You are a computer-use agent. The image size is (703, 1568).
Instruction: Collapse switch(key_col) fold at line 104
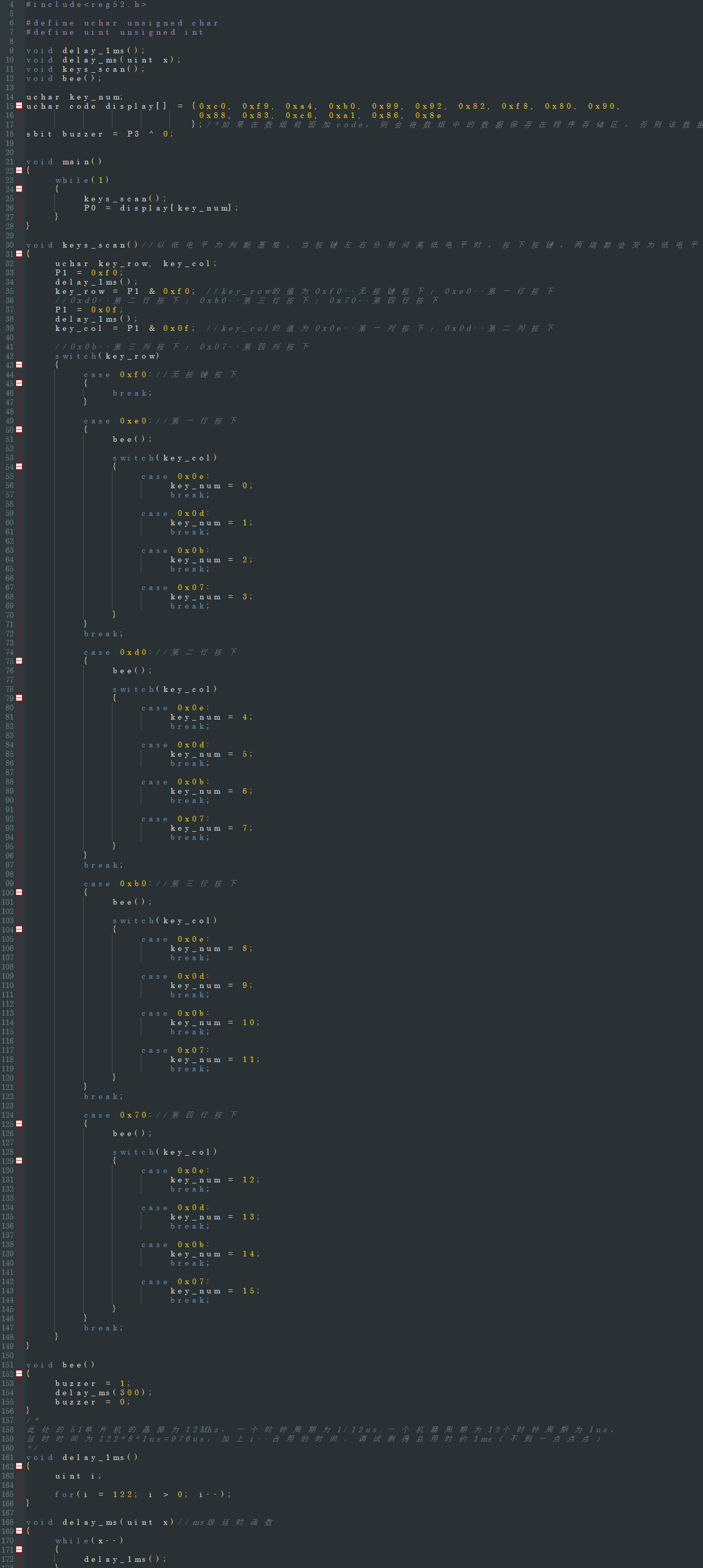pyautogui.click(x=19, y=929)
